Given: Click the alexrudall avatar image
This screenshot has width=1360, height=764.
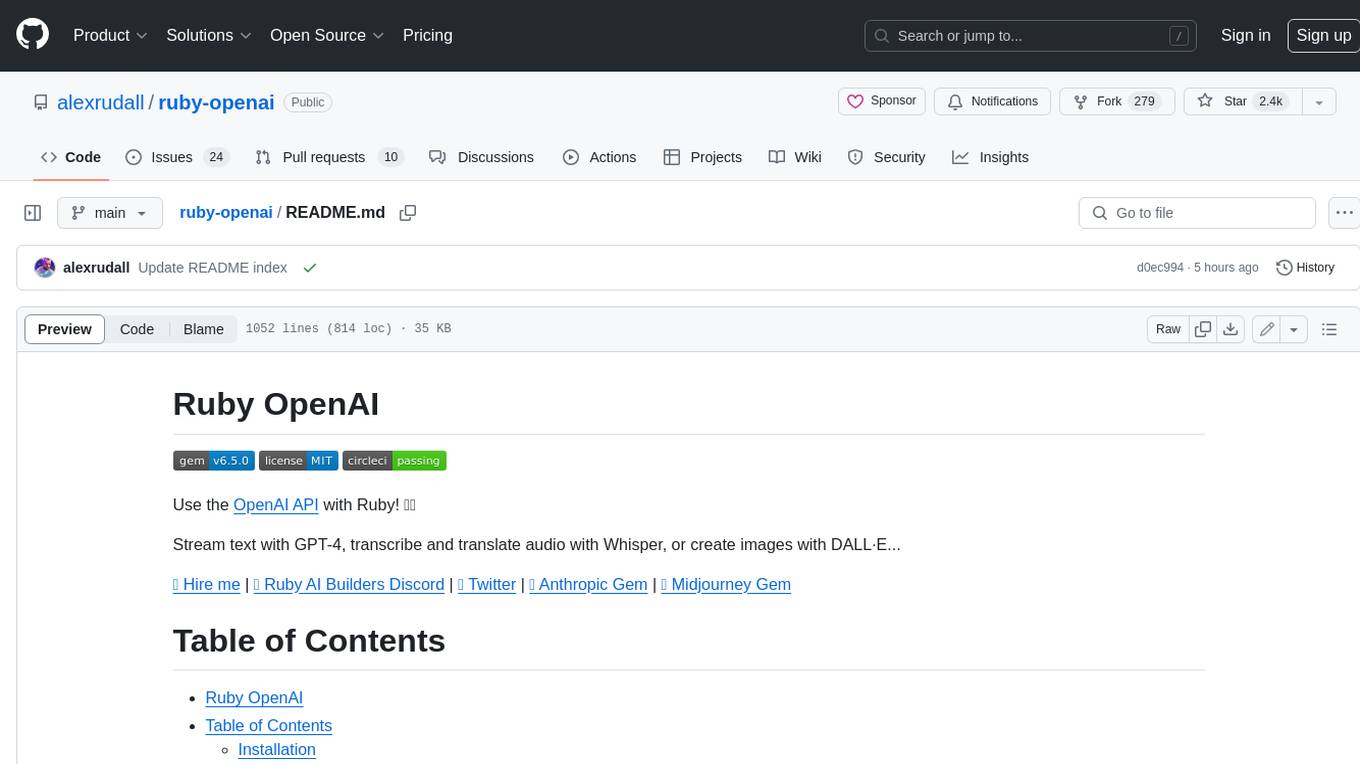Looking at the screenshot, I should pos(44,268).
